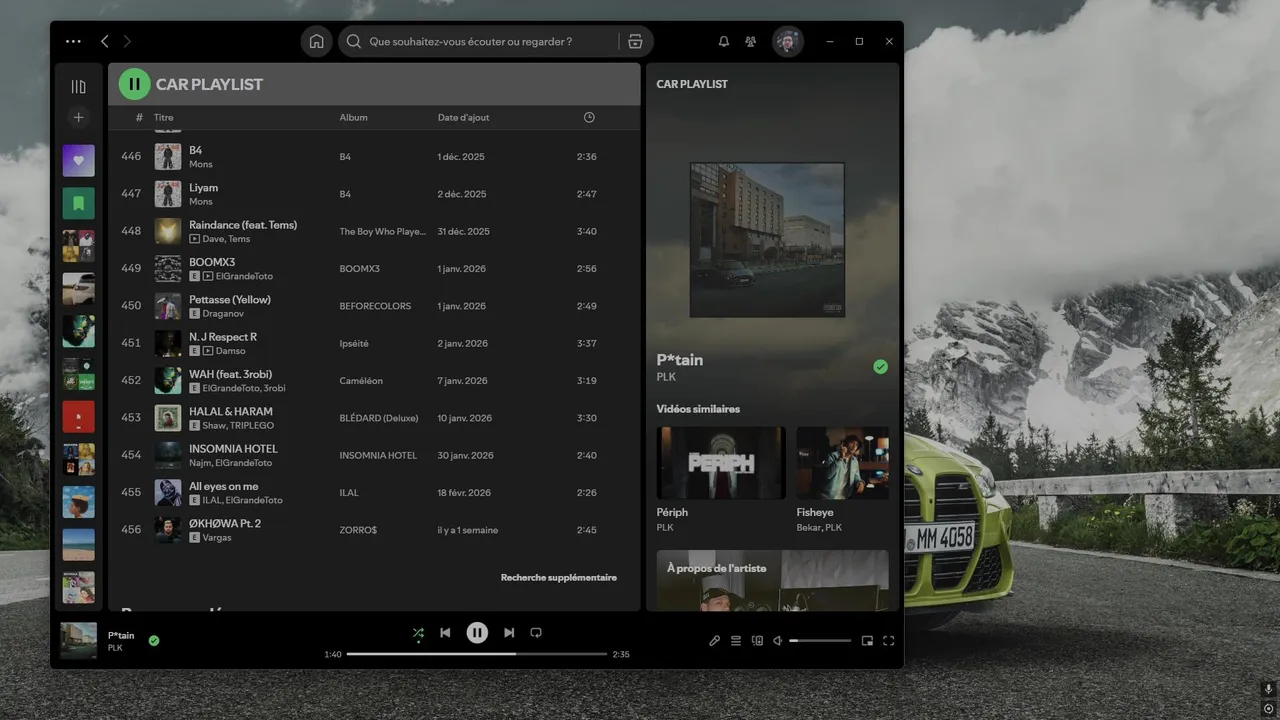Image resolution: width=1280 pixels, height=720 pixels.
Task: Sort by the Album column header
Action: point(353,117)
